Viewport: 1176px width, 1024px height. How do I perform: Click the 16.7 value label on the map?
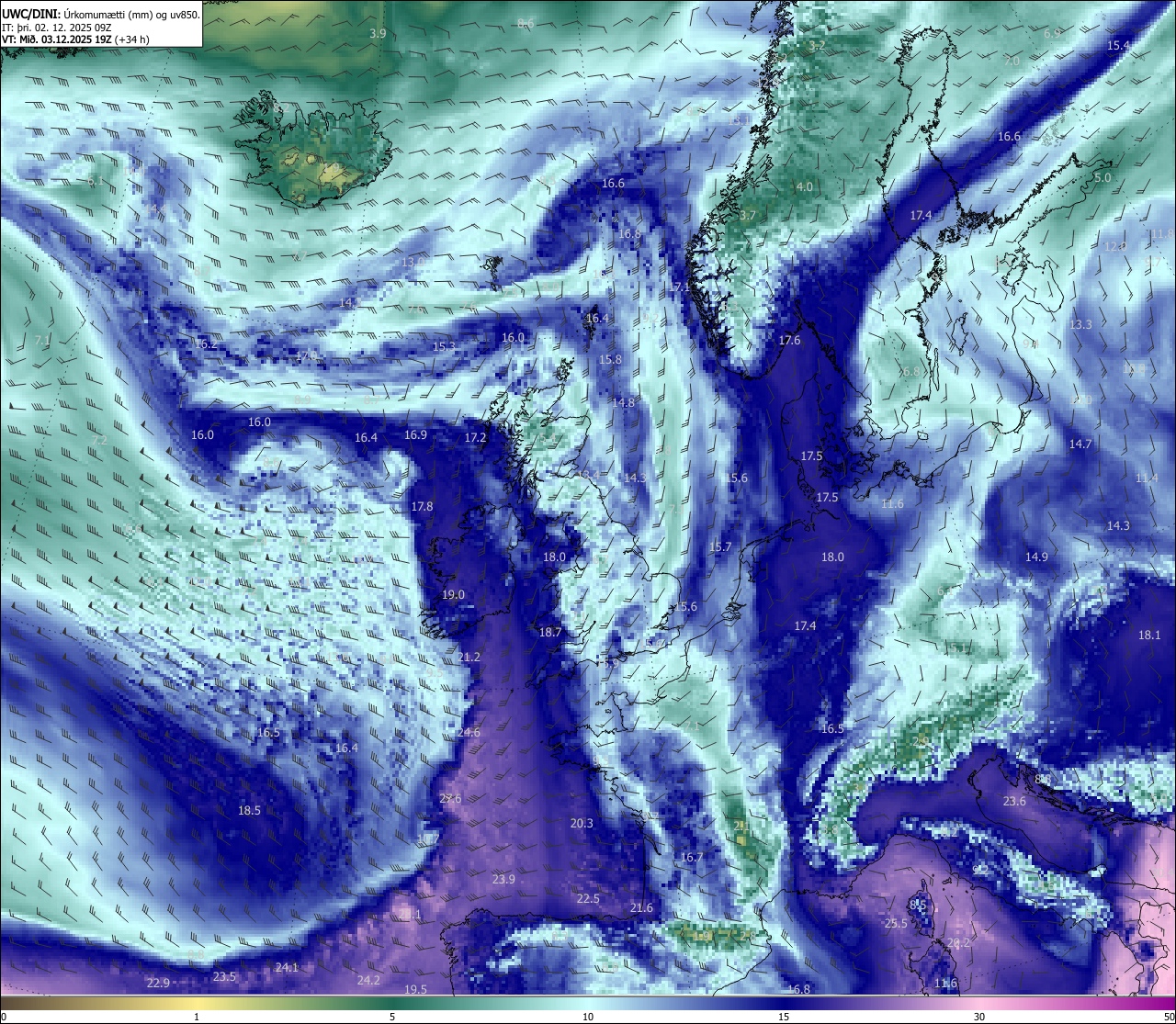692,858
